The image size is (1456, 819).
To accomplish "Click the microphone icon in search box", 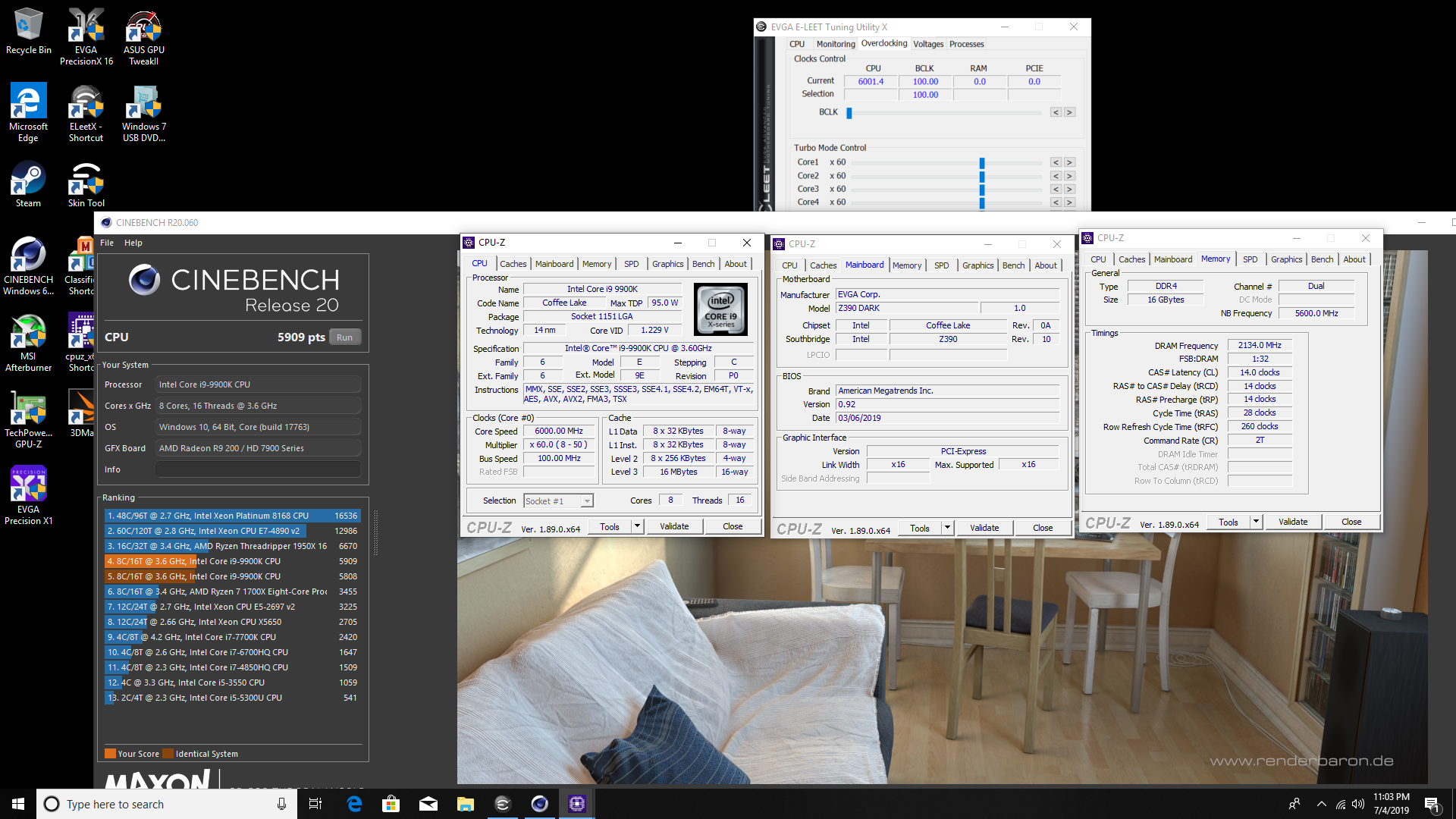I will pyautogui.click(x=281, y=804).
